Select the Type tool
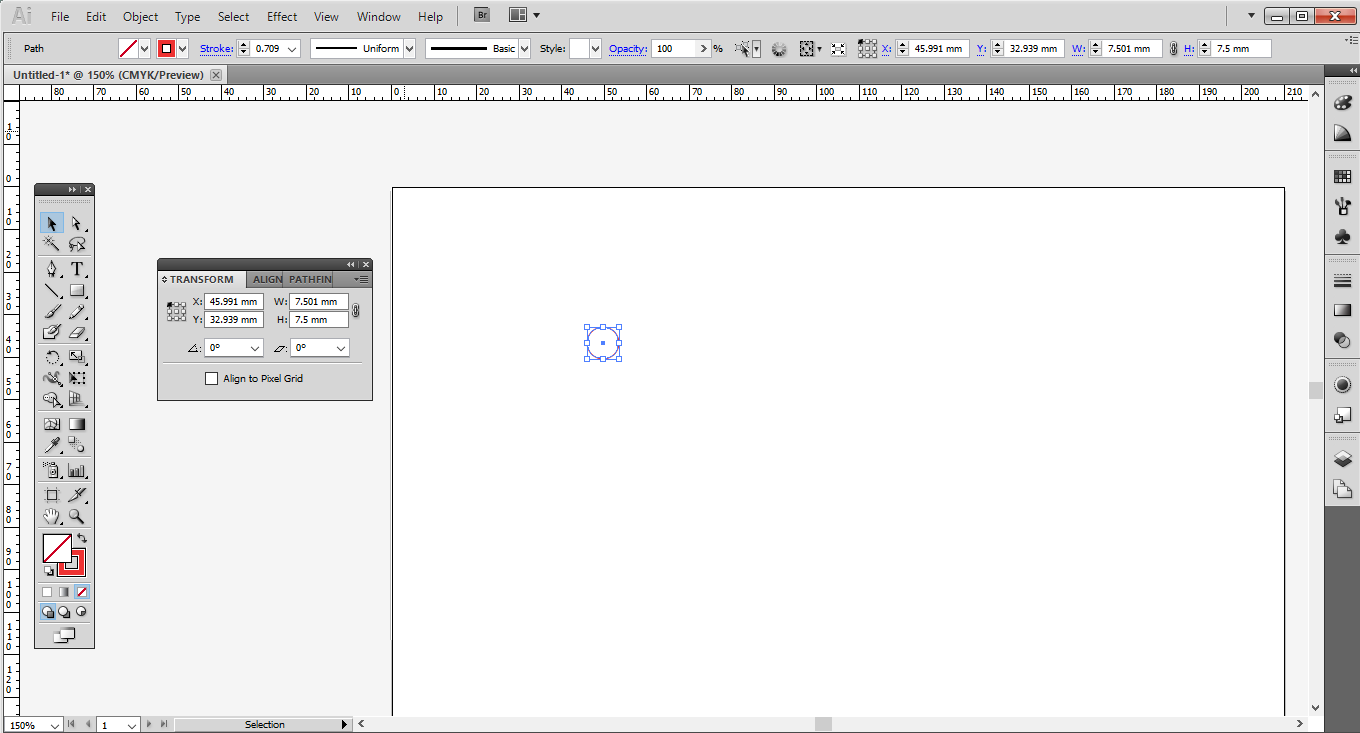The width and height of the screenshot is (1360, 733). (x=79, y=268)
